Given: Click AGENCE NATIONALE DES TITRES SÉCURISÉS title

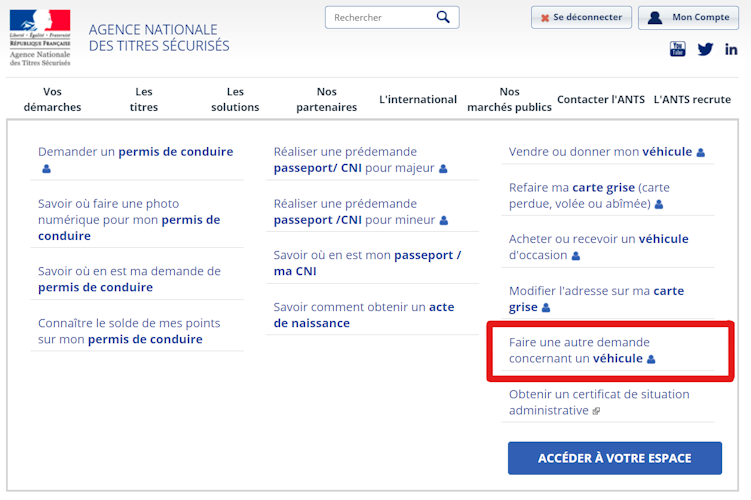Looking at the screenshot, I should [x=159, y=37].
